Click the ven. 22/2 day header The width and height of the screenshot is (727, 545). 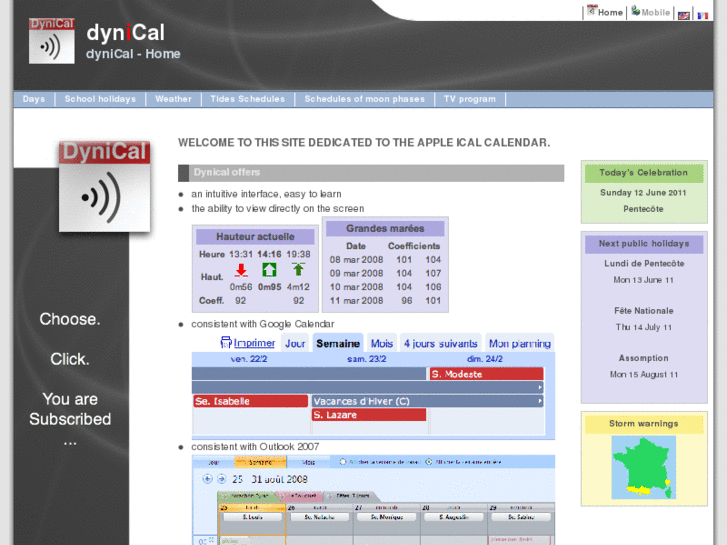(x=249, y=359)
